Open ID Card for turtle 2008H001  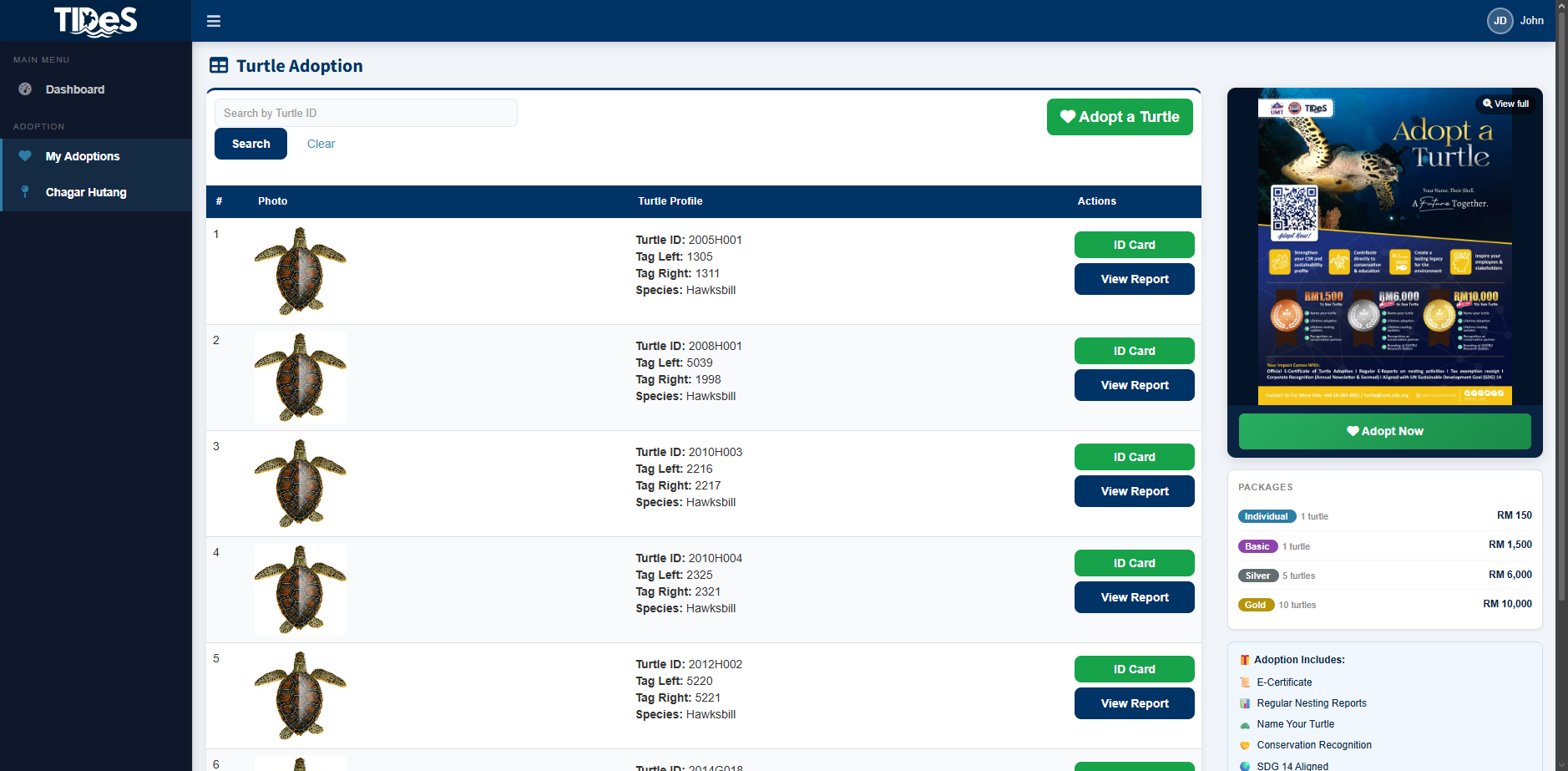tap(1134, 351)
